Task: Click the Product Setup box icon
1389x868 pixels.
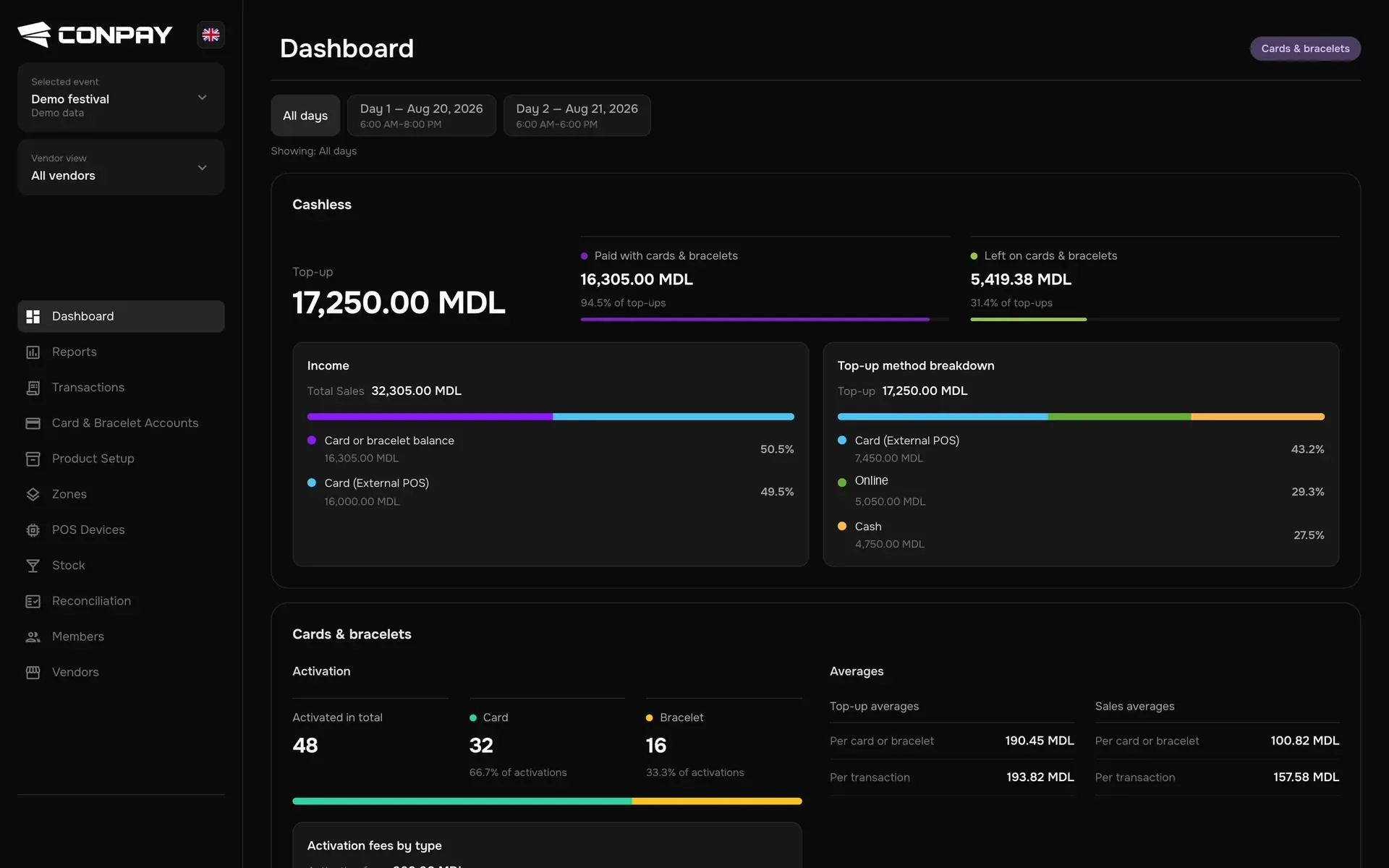Action: click(33, 459)
